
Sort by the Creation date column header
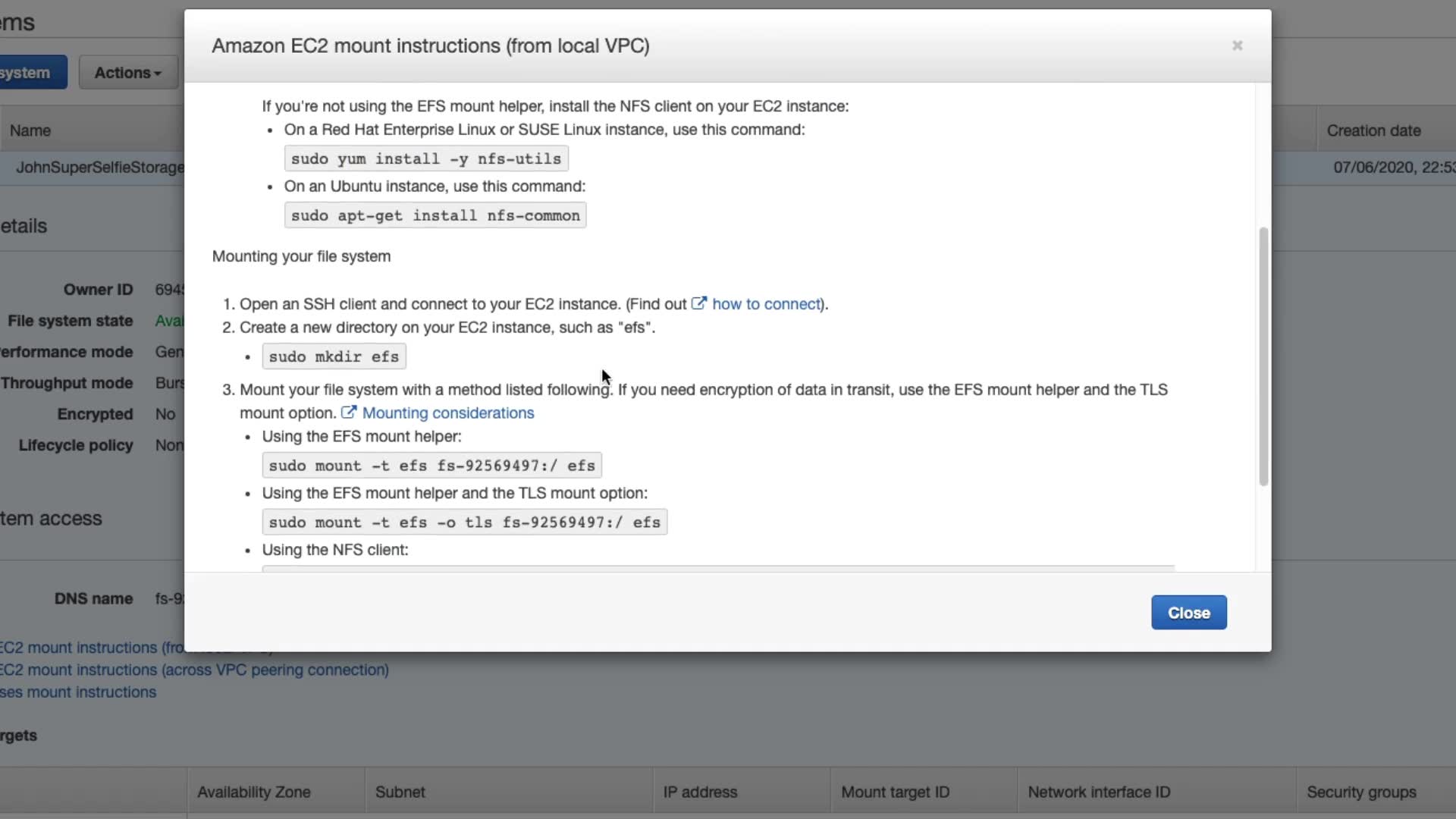pos(1373,130)
